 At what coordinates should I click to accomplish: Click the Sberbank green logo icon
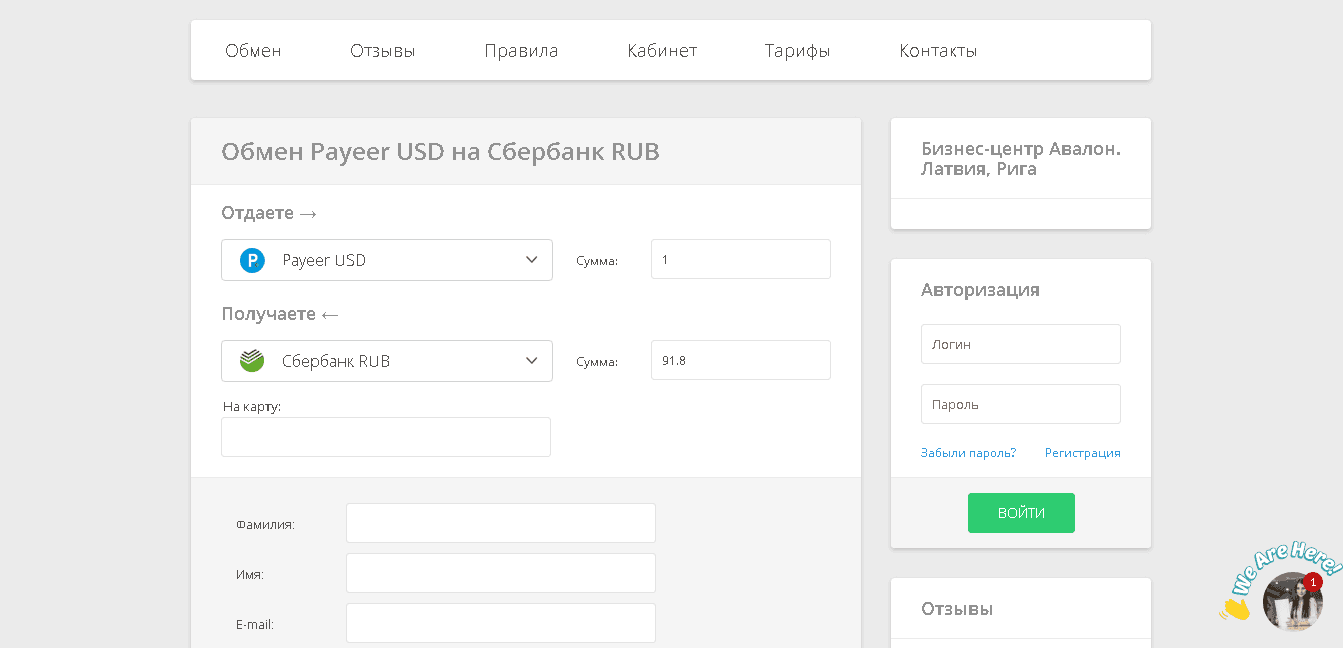(252, 360)
